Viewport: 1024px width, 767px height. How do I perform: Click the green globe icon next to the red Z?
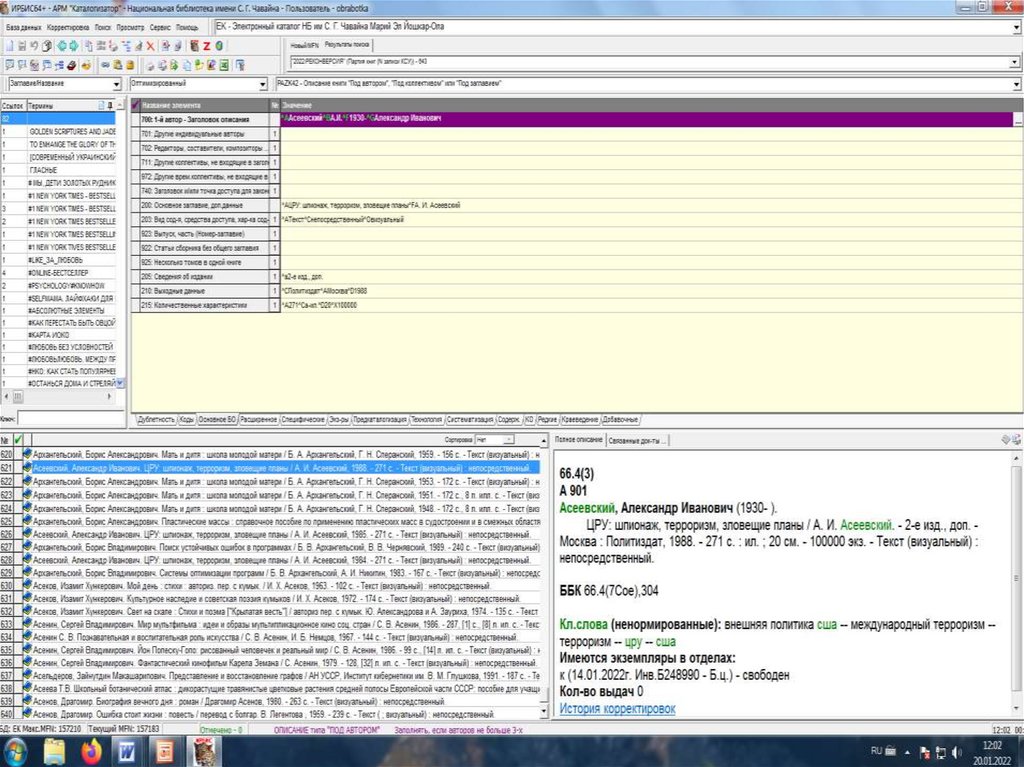219,46
